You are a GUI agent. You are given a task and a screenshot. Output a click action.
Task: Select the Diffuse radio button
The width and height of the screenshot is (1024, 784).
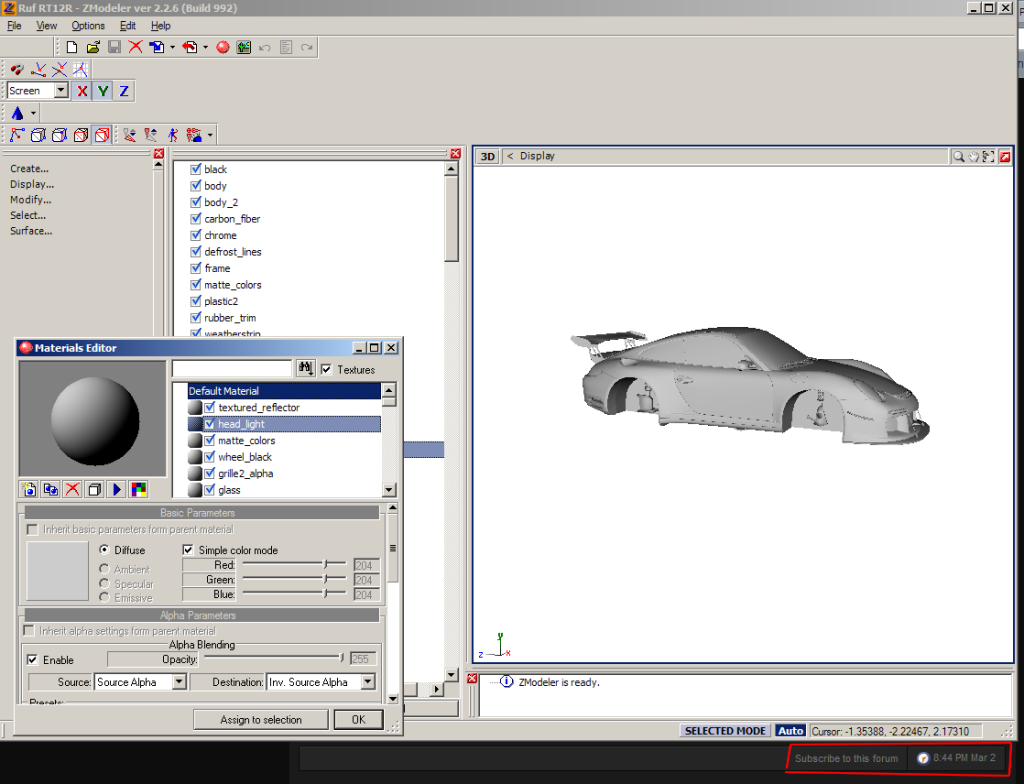pos(104,550)
